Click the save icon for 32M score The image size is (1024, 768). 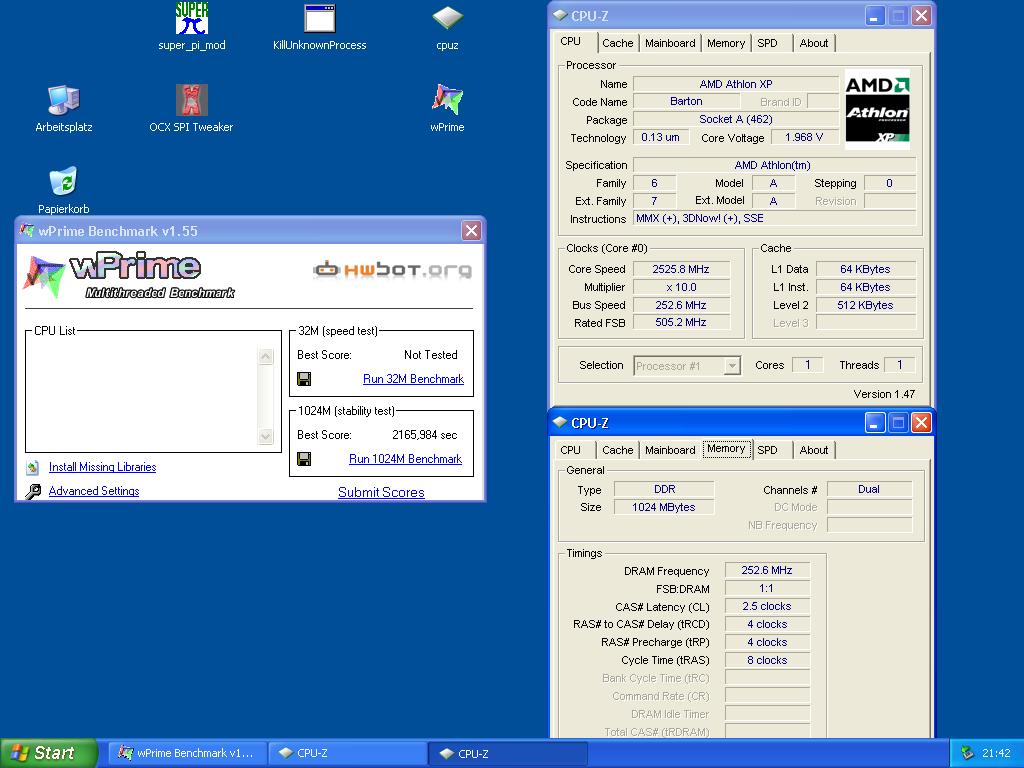(304, 379)
